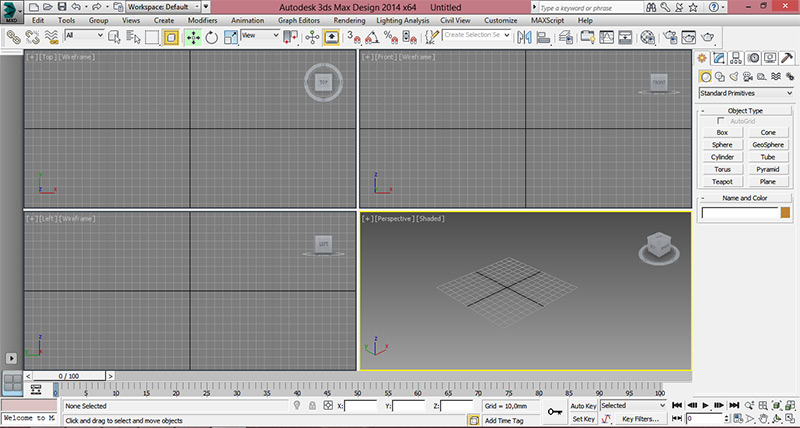Open the Standard Primitives dropdown
The image size is (800, 428).
coord(746,93)
